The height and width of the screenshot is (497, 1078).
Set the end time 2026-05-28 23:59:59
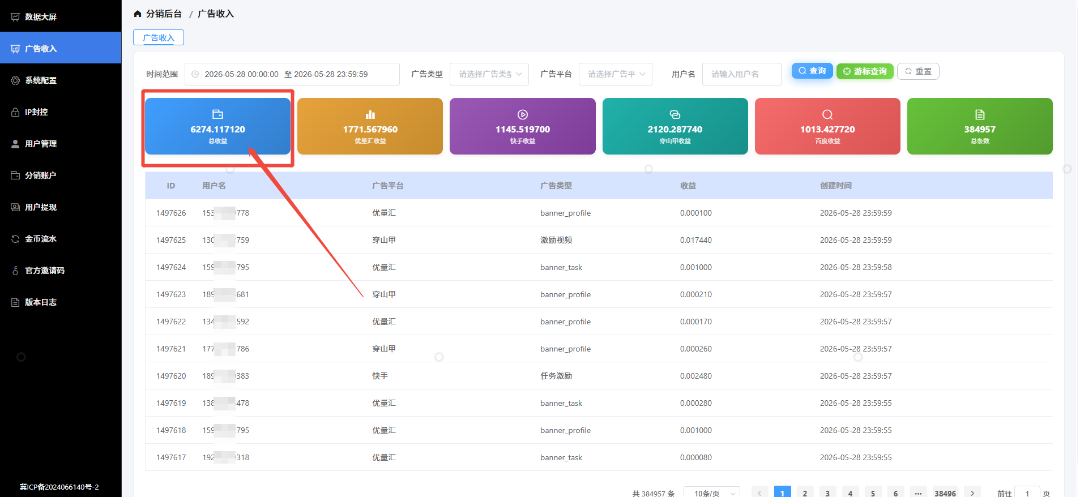[x=331, y=74]
